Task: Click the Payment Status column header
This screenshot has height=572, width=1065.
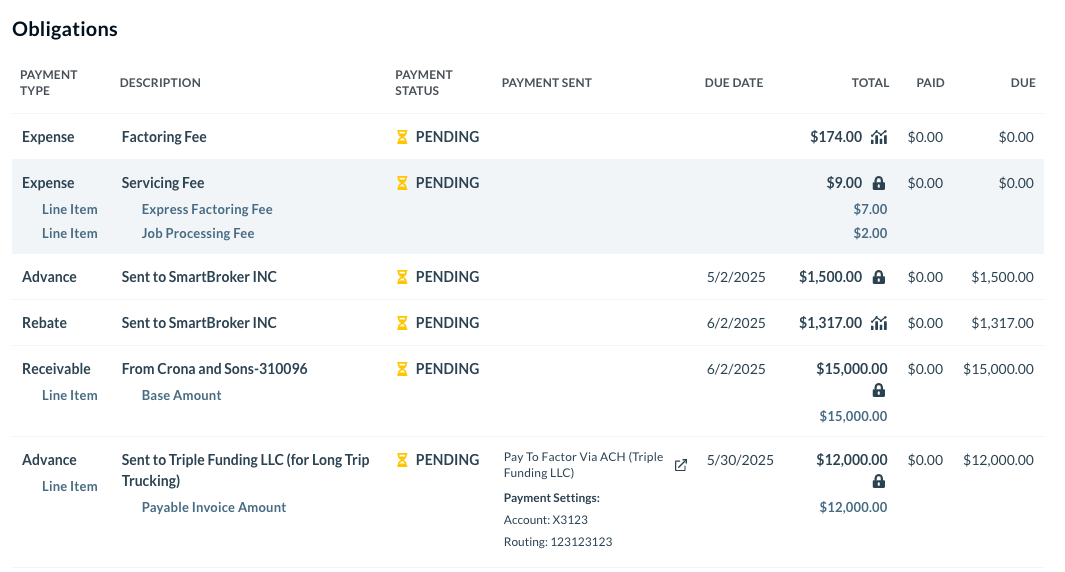Action: point(423,83)
